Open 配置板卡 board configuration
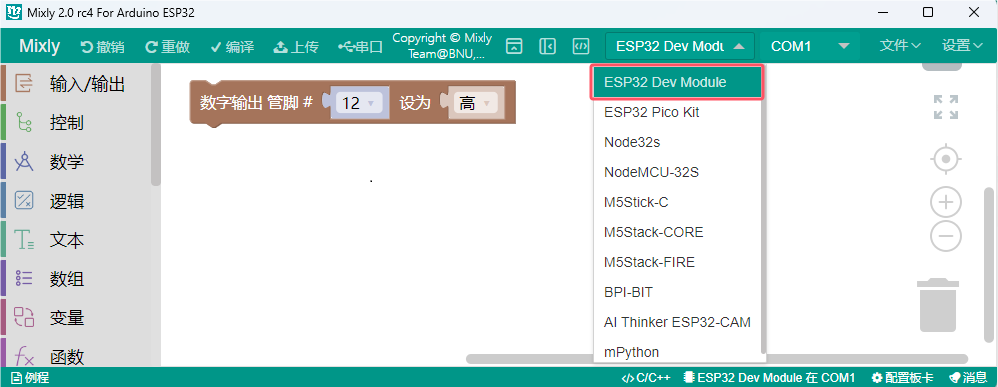The width and height of the screenshot is (998, 387). (x=902, y=377)
